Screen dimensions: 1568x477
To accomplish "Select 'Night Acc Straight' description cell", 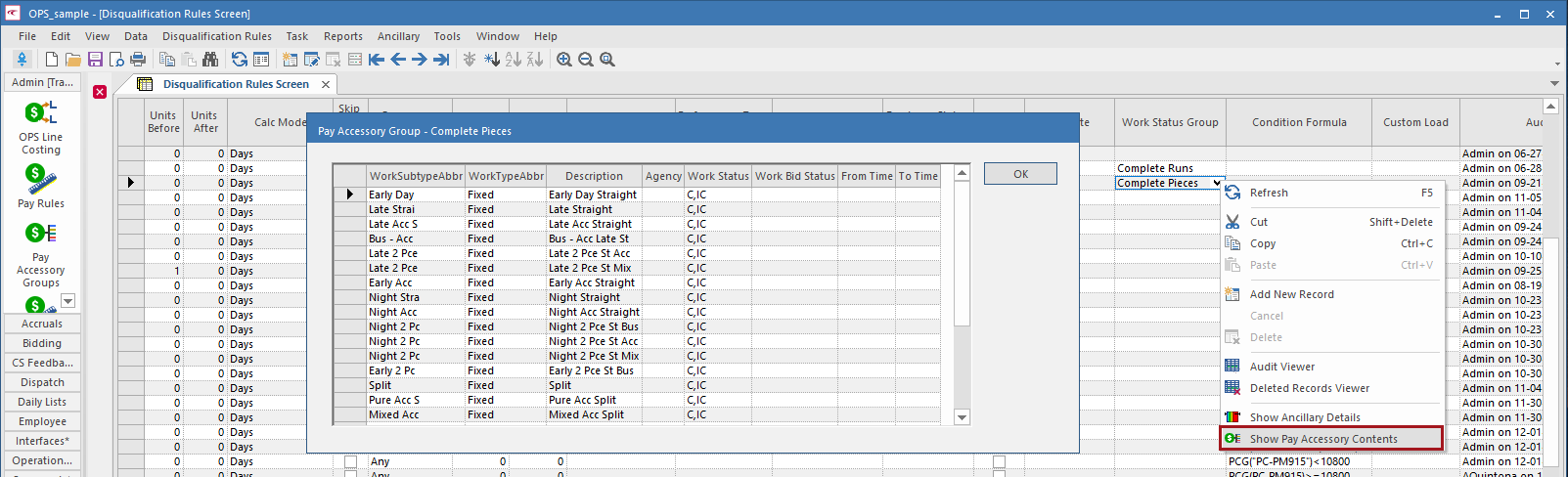I will click(x=594, y=312).
